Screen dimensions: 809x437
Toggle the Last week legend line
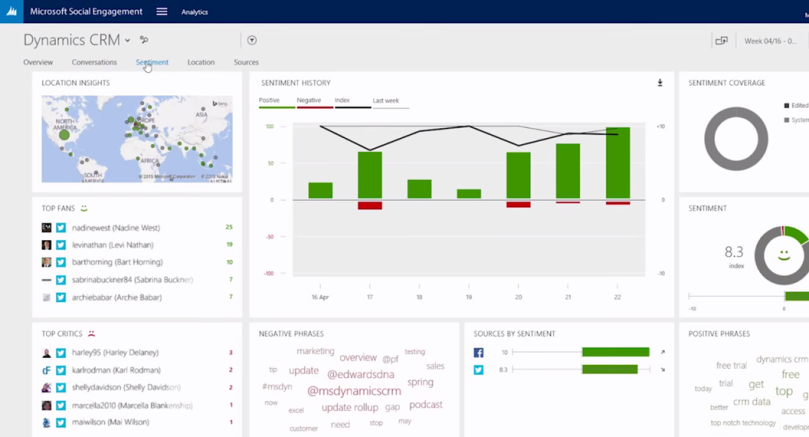coord(391,102)
